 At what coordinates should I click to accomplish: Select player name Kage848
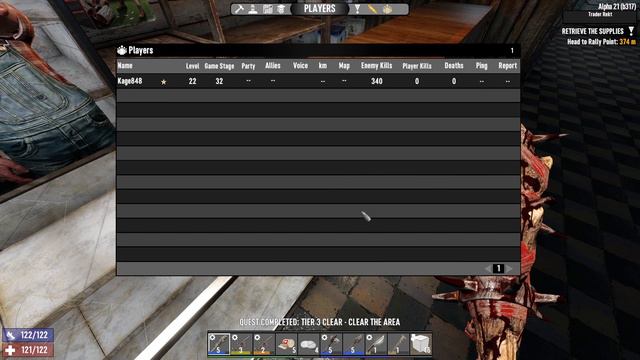click(x=130, y=81)
